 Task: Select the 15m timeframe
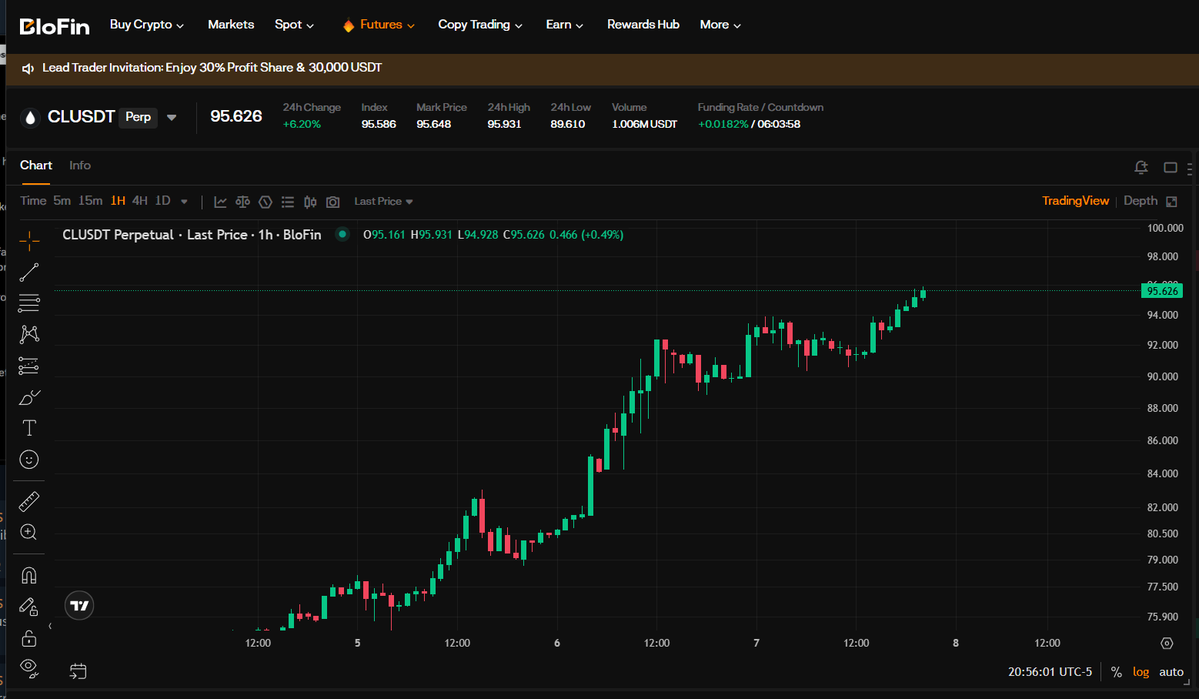click(x=90, y=200)
